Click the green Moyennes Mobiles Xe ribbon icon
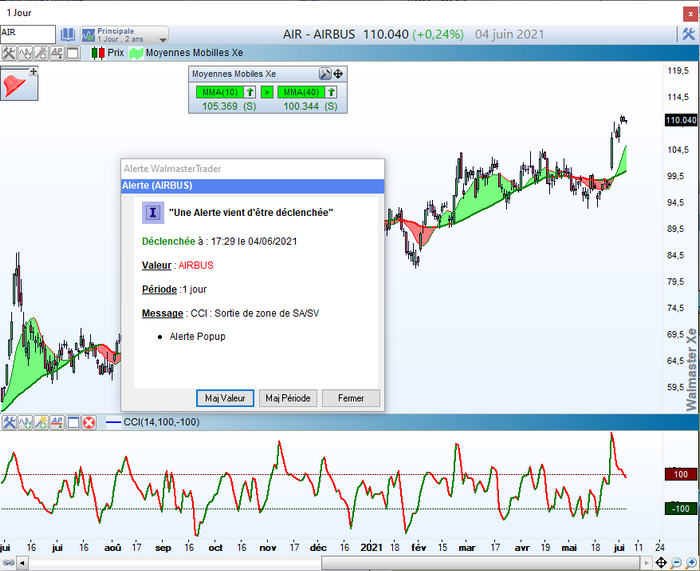700x571 pixels. 136,53
